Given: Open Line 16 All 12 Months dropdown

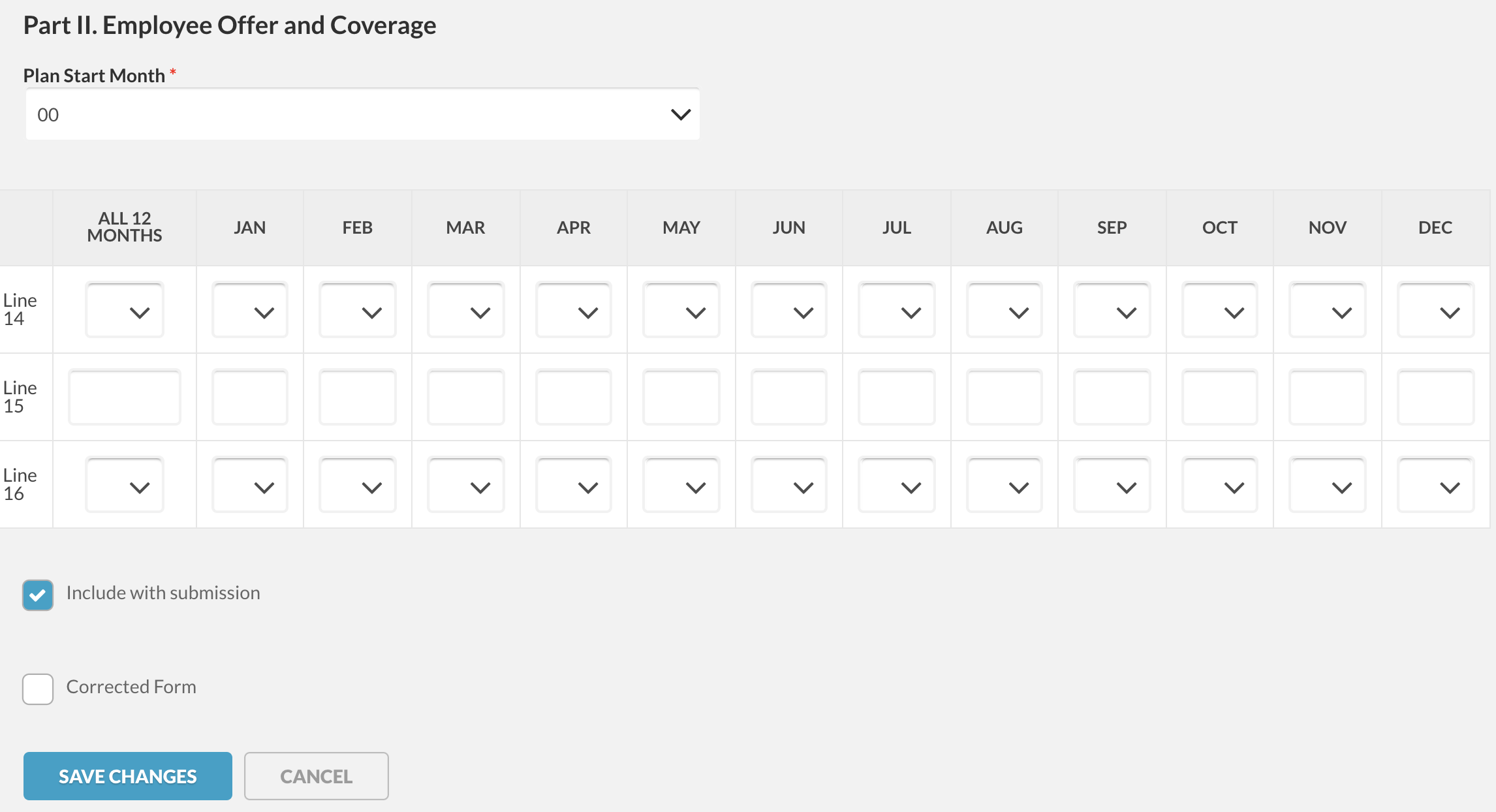Looking at the screenshot, I should point(124,484).
